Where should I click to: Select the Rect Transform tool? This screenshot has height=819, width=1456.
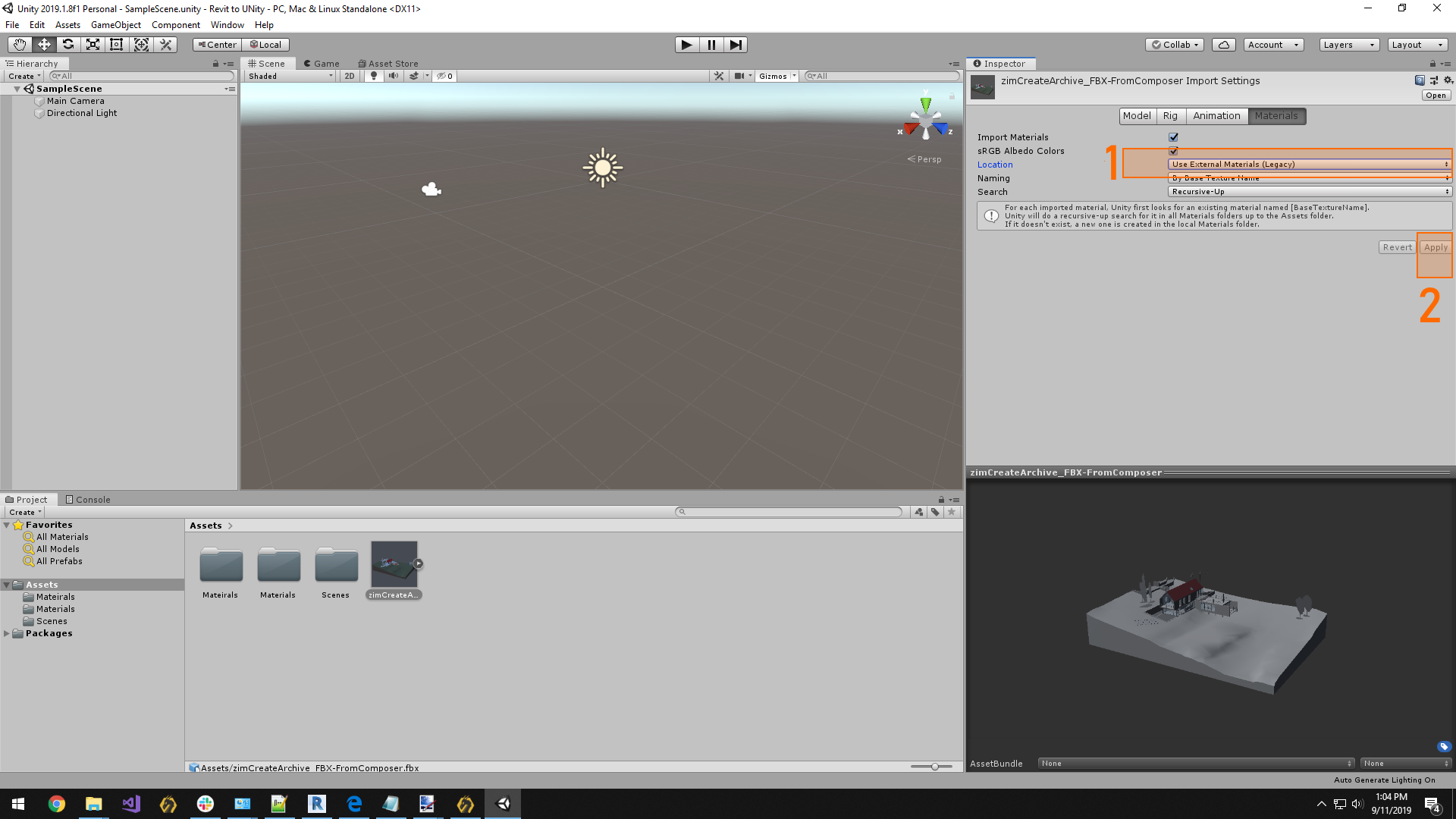click(x=116, y=44)
